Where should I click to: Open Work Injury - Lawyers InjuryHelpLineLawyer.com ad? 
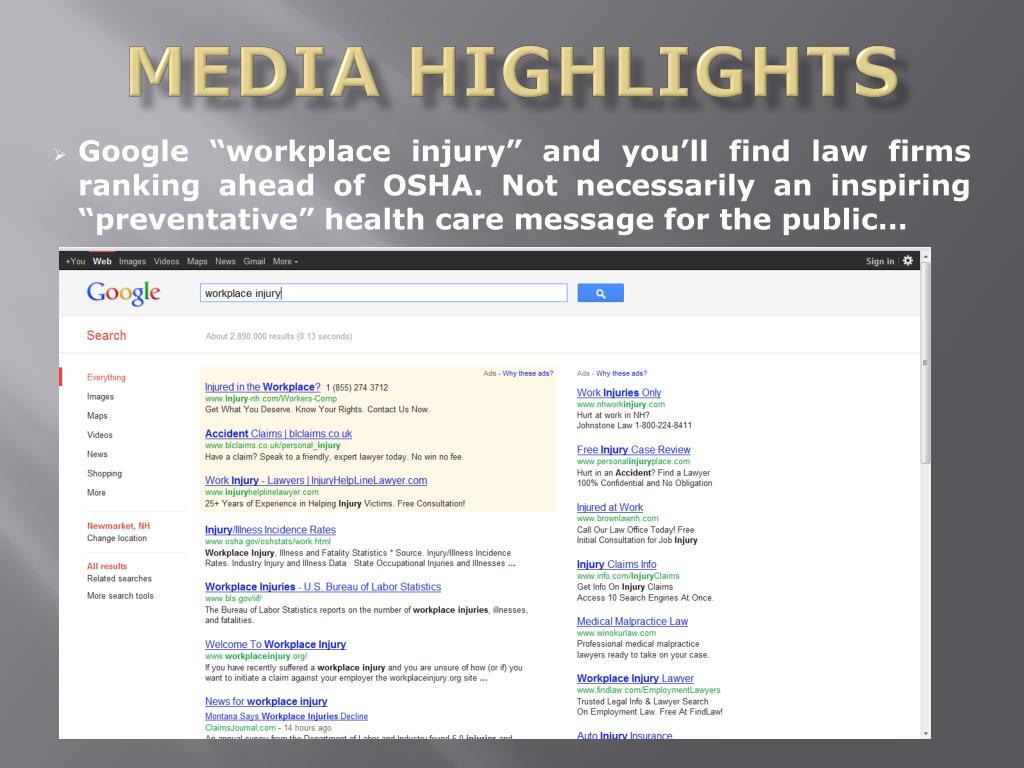[316, 481]
